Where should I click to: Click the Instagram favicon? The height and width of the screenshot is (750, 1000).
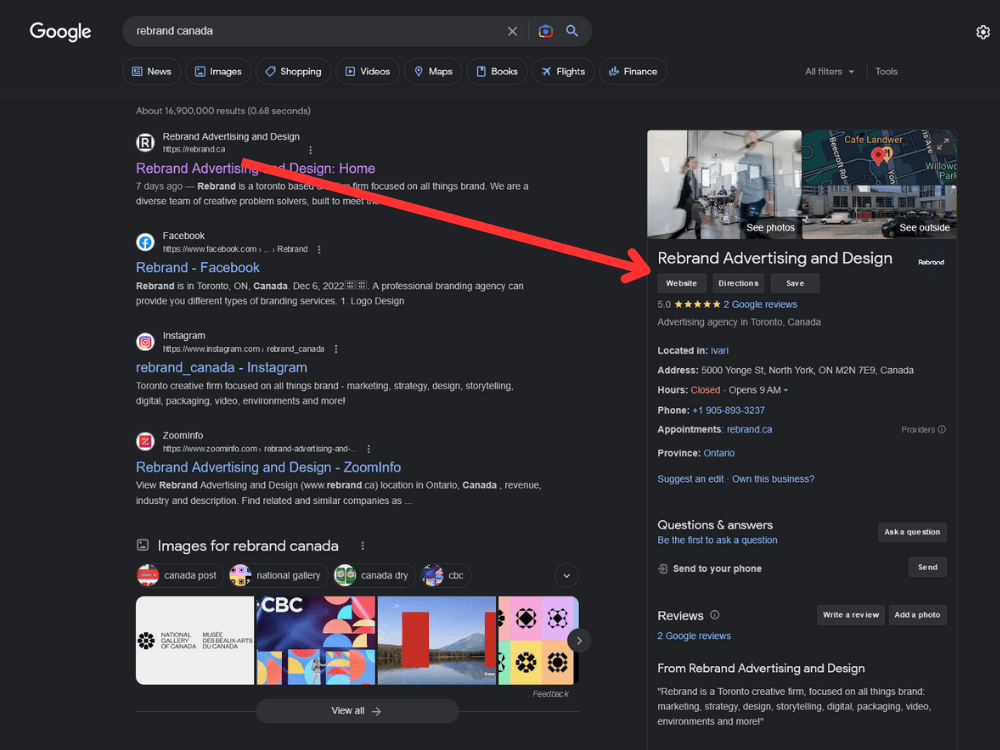[x=145, y=342]
